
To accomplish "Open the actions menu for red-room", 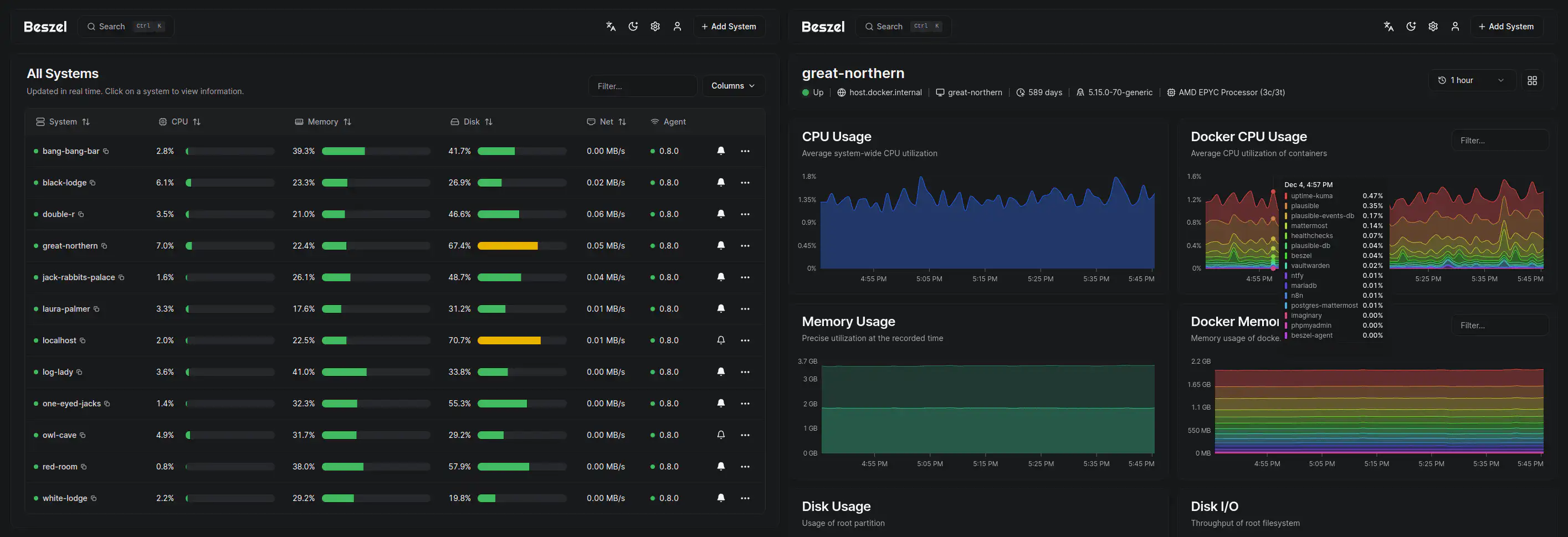I will coord(745,467).
